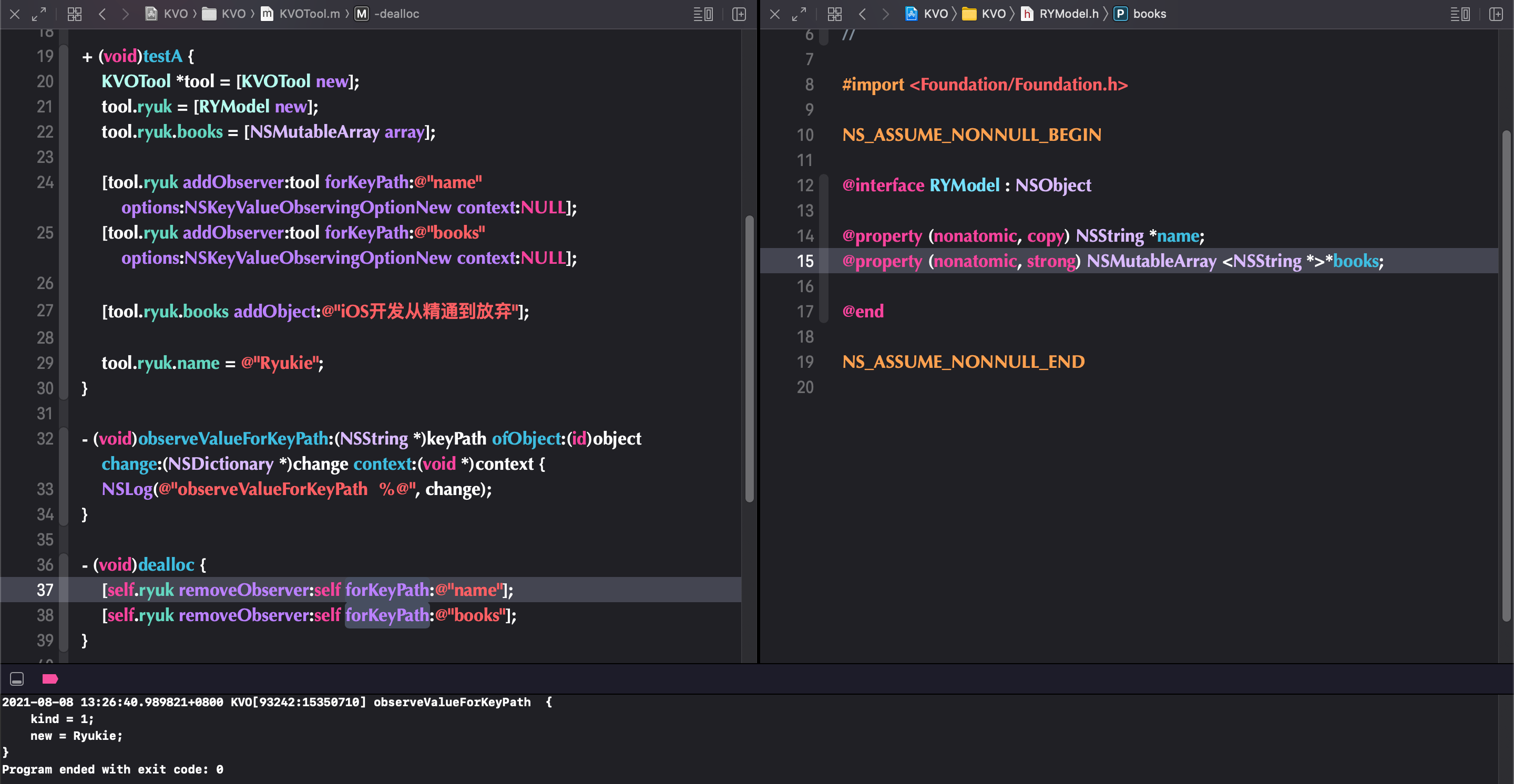Image resolution: width=1514 pixels, height=784 pixels.
Task: Add new editor beside KVOTool.m pane
Action: 739,14
